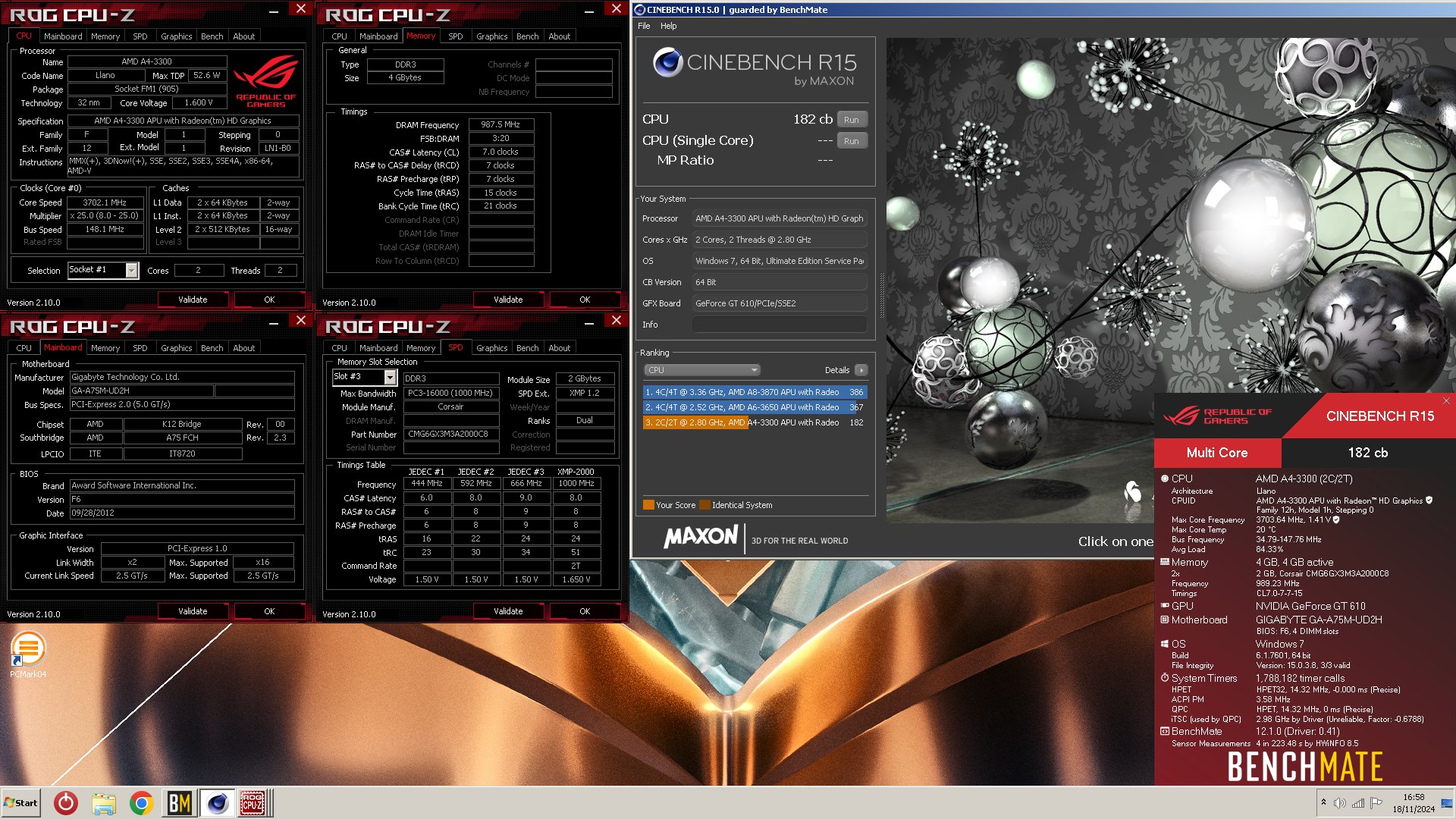Click the red power icon in taskbar

tap(66, 803)
